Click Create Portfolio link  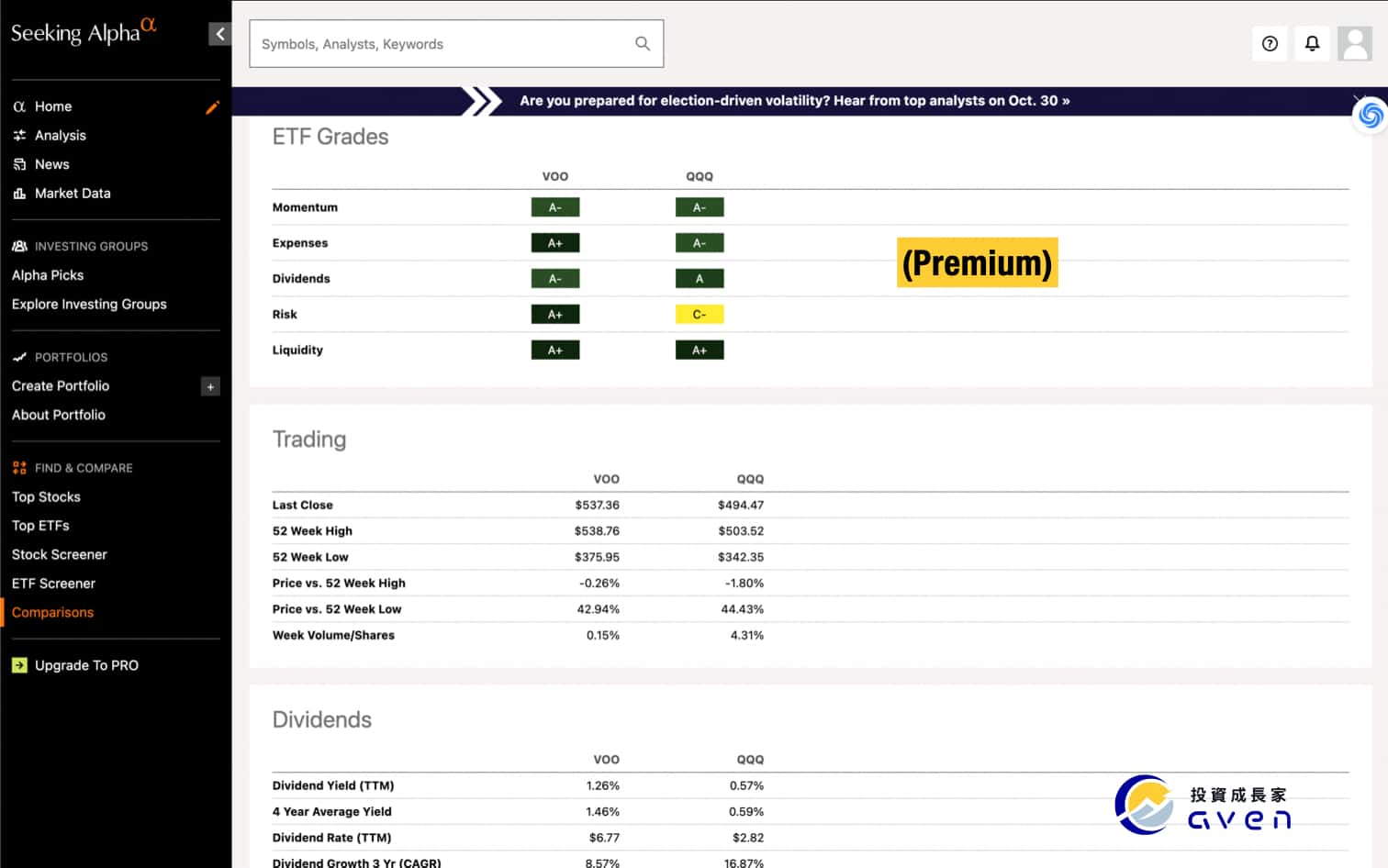[61, 386]
